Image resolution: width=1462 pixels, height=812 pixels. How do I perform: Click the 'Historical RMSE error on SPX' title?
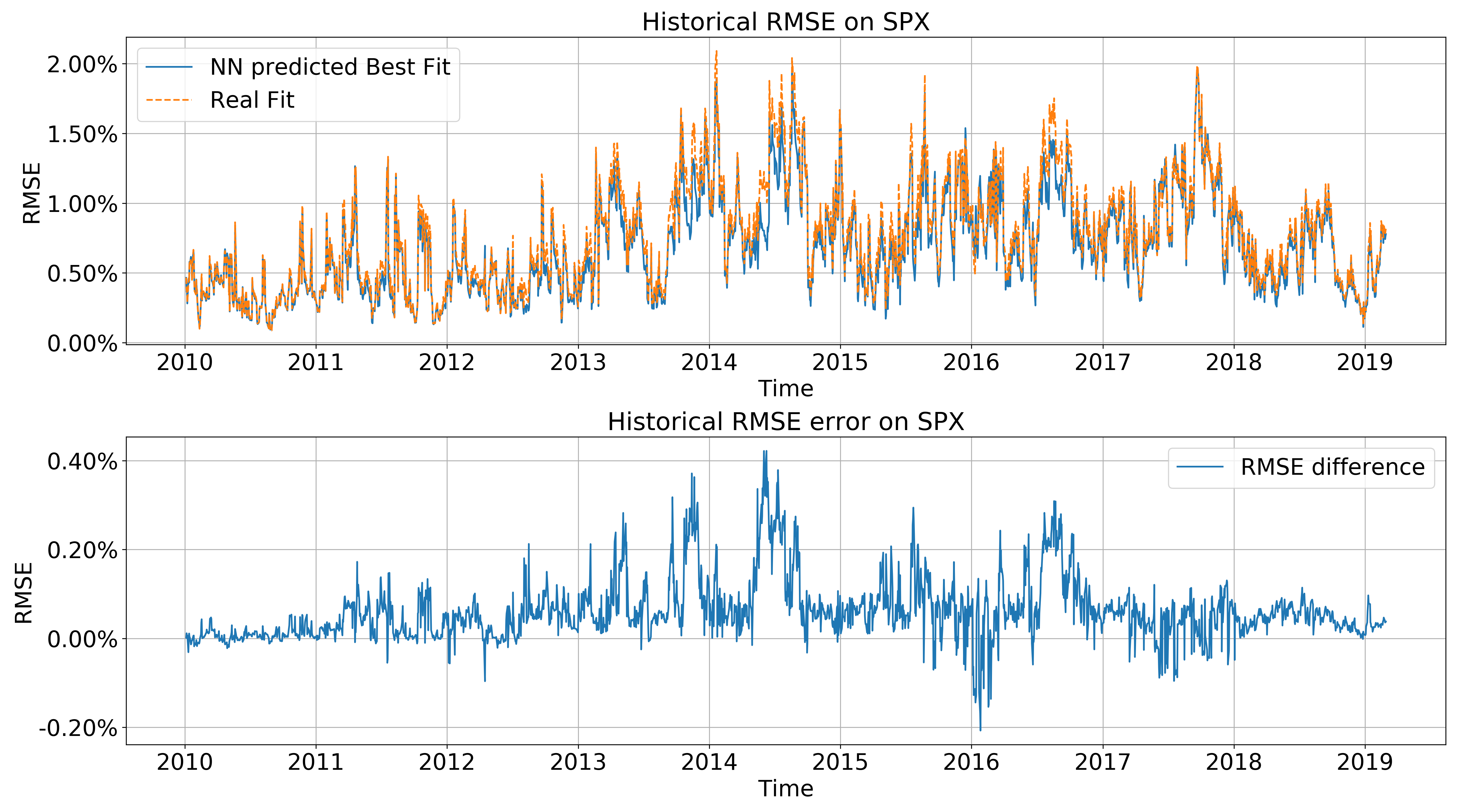(785, 422)
